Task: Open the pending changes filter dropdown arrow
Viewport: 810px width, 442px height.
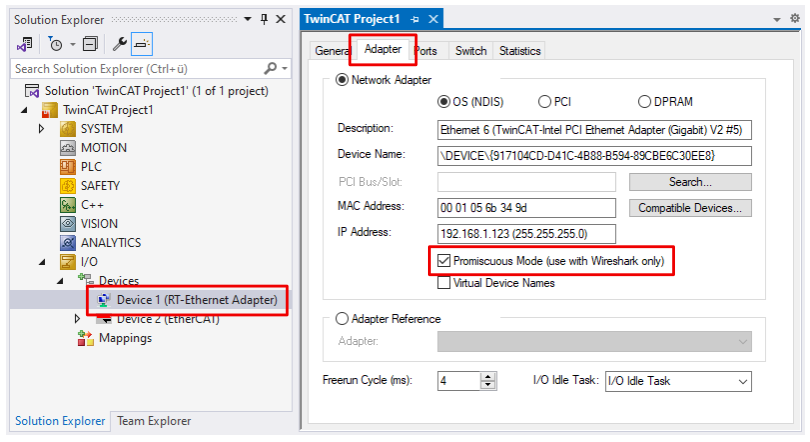Action: click(72, 44)
